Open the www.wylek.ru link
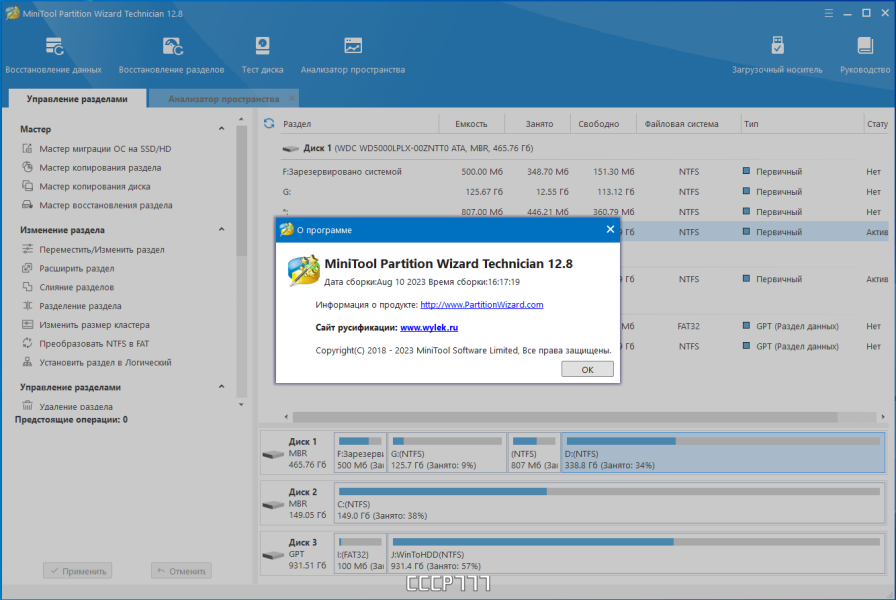Viewport: 896px width, 600px height. (x=429, y=327)
